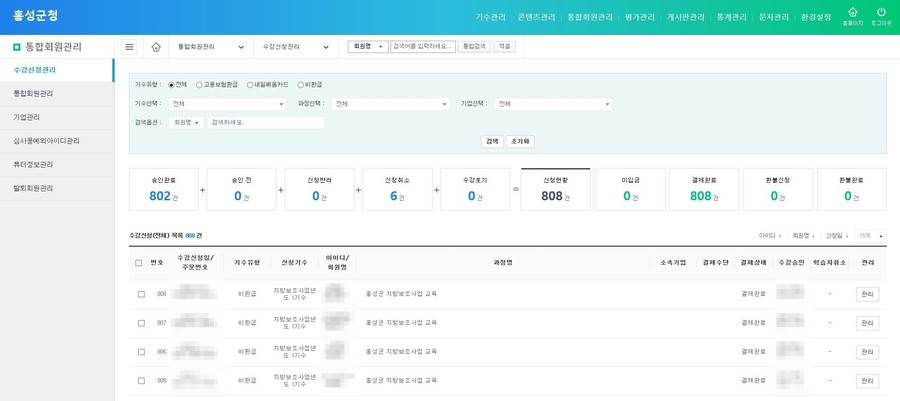Select 기업관리 in the sidebar
The image size is (900, 401).
57,117
